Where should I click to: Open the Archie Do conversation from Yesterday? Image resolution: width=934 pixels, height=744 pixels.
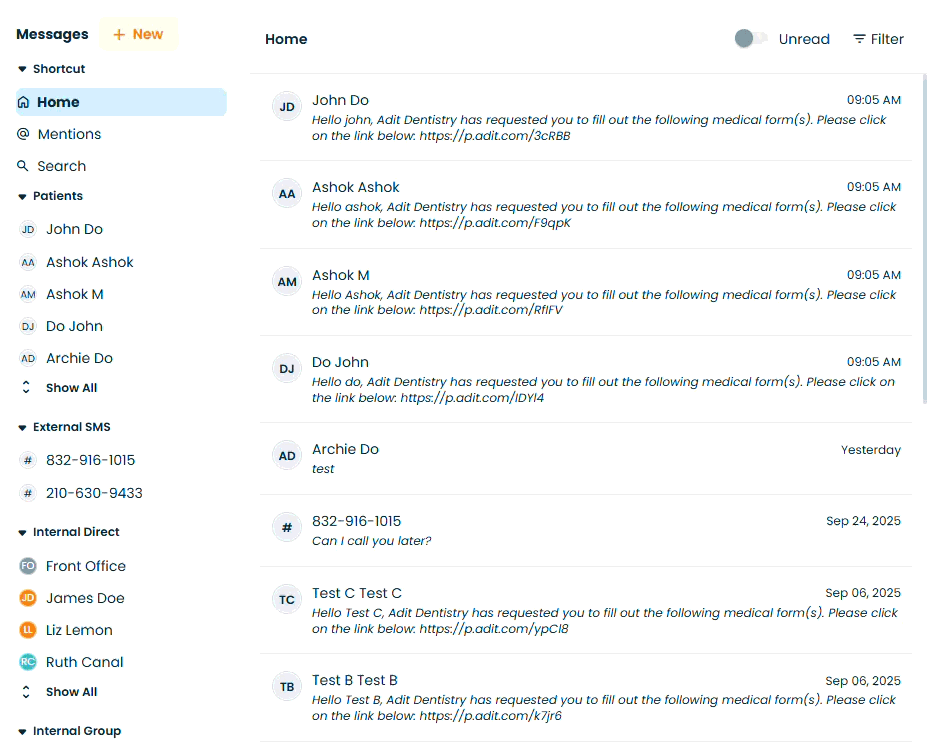[x=585, y=458]
